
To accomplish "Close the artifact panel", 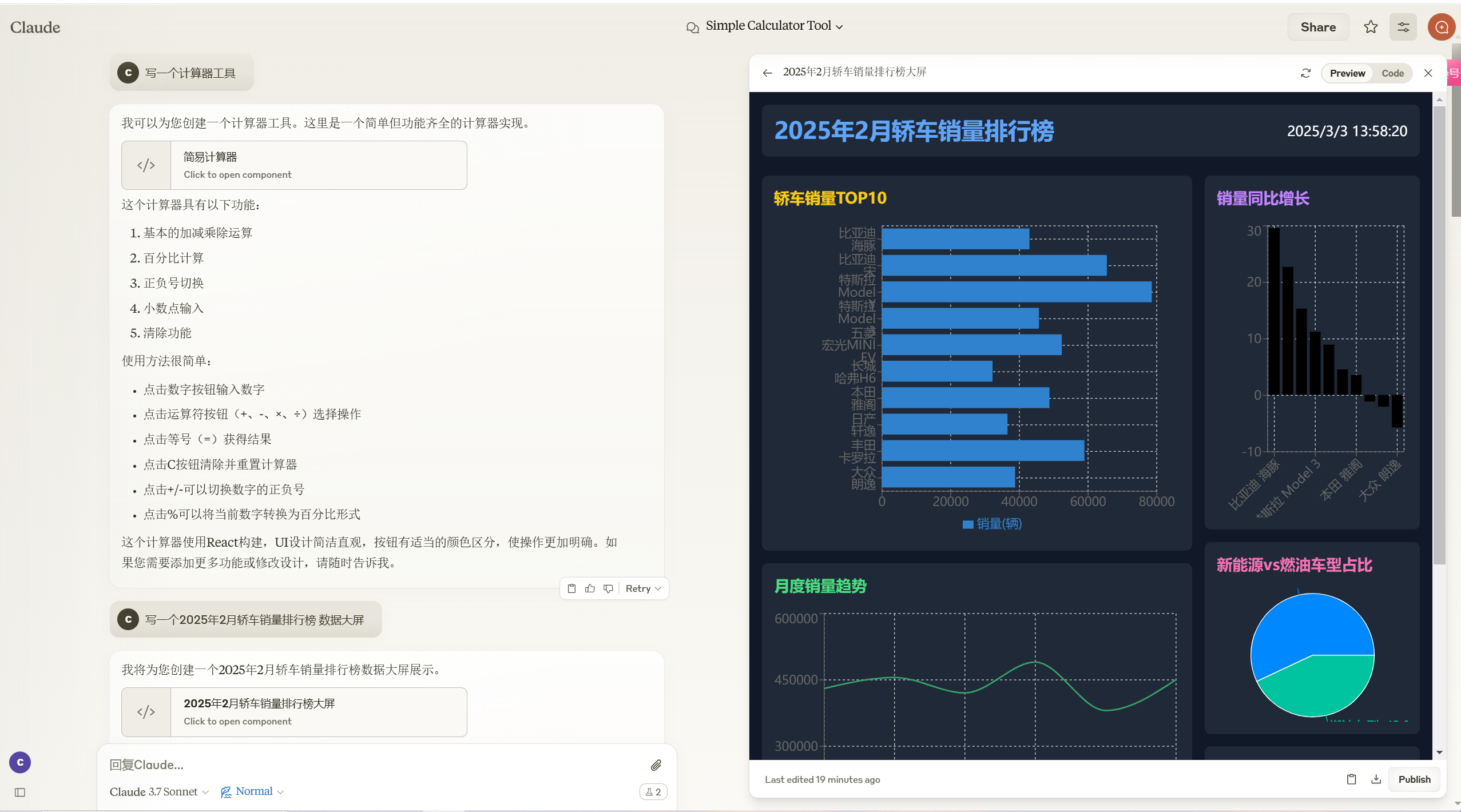I will [1428, 73].
